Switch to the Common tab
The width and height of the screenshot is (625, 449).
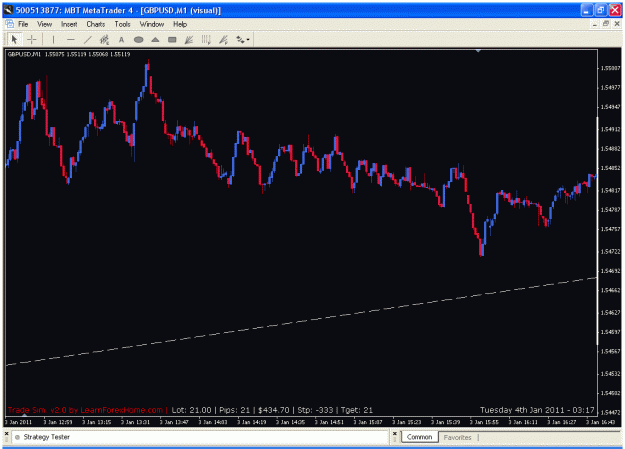[x=419, y=437]
